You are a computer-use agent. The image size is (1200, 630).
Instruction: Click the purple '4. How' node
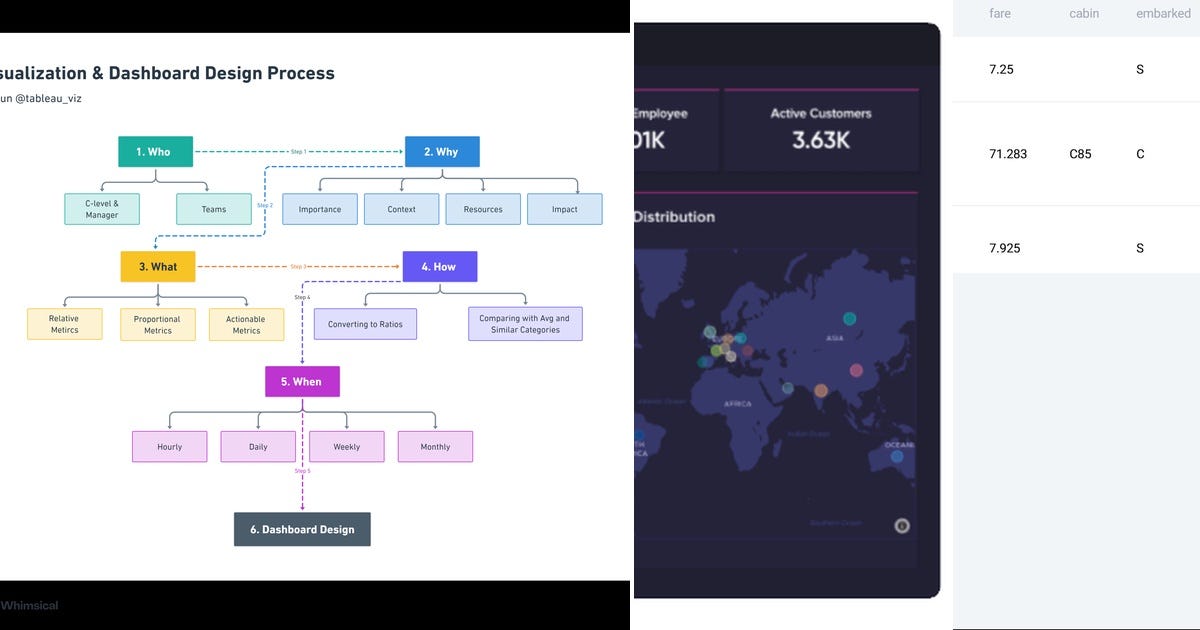pyautogui.click(x=439, y=266)
